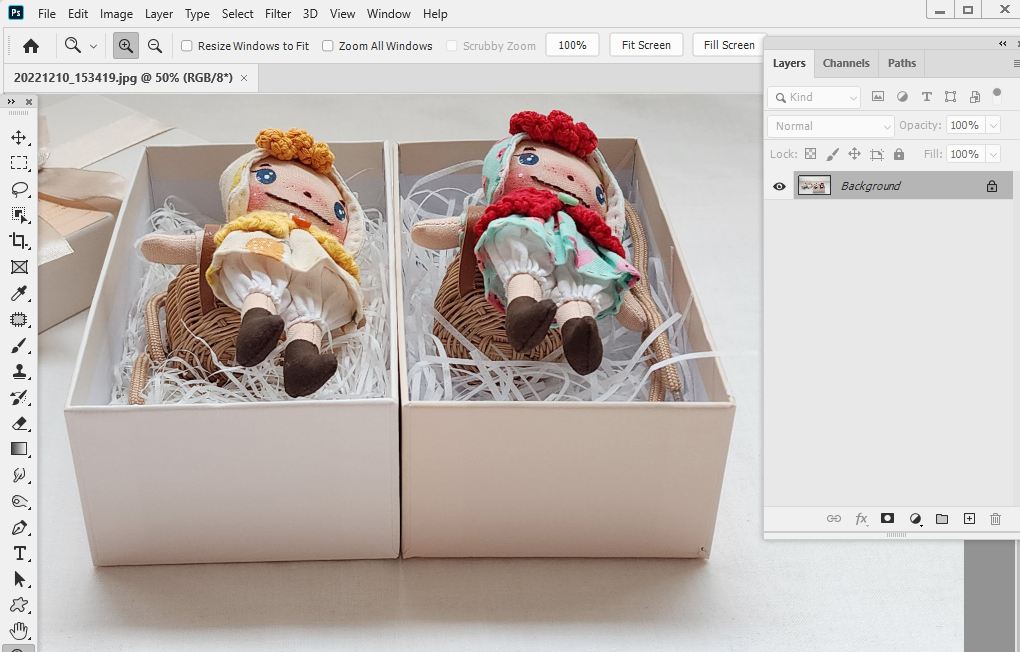Switch to the Channels tab
Image resolution: width=1020 pixels, height=652 pixels.
click(x=846, y=63)
